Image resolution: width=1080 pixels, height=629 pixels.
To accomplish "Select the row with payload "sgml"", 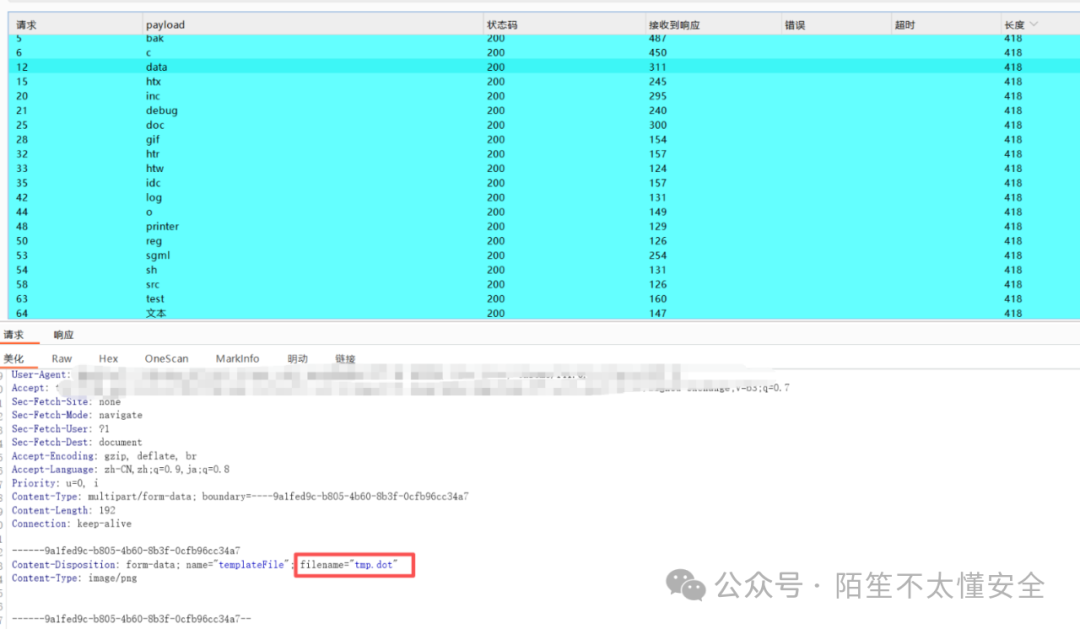I will coord(544,255).
